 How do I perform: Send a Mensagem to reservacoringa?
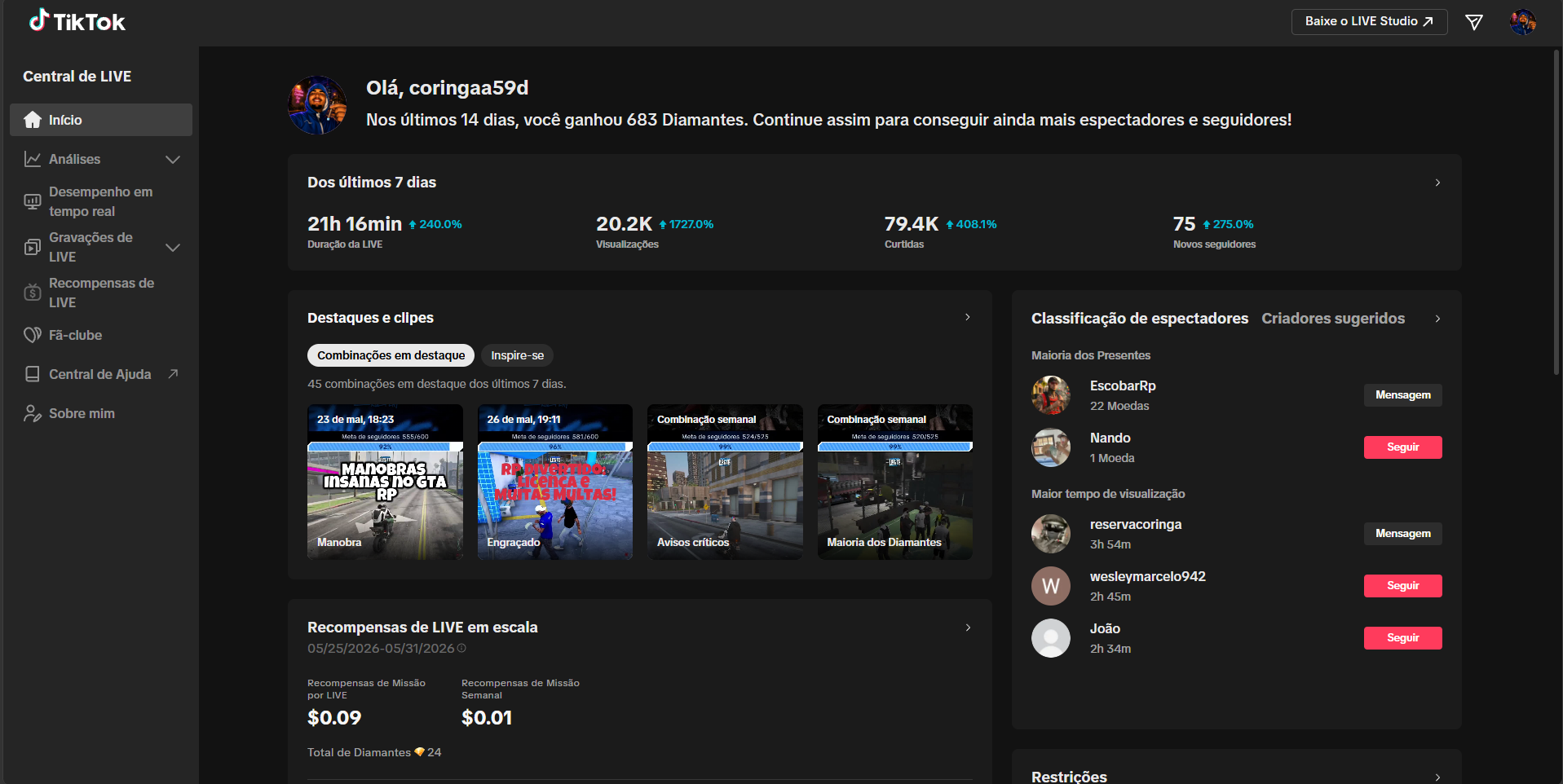point(1403,534)
